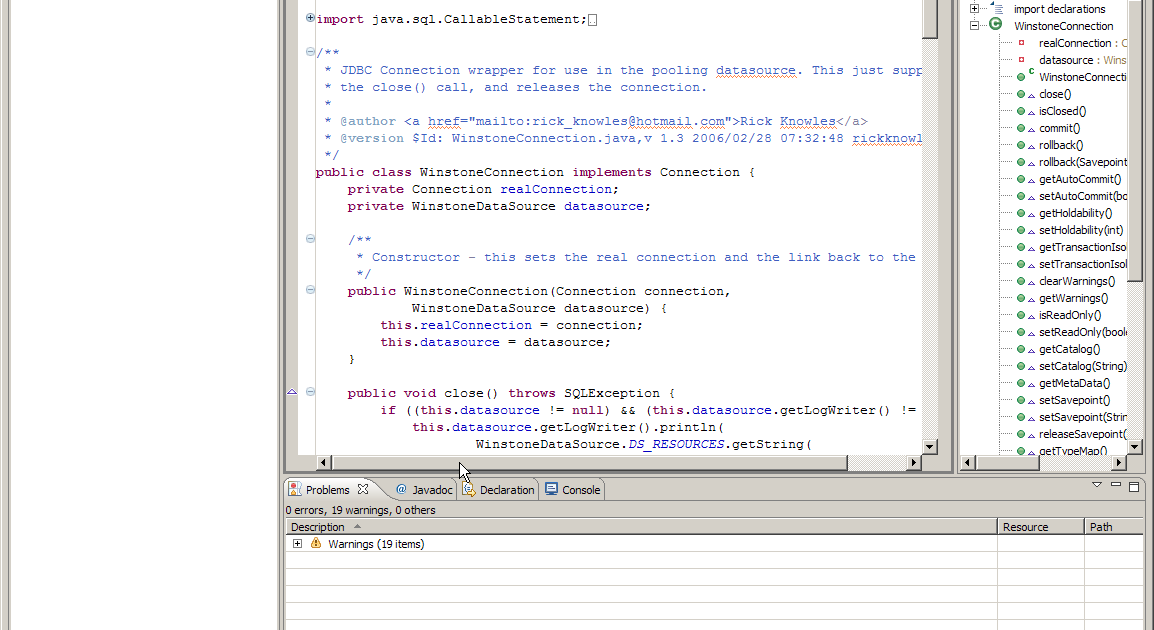Select getHoldability() in the Outline
The width and height of the screenshot is (1154, 630).
[x=1076, y=213]
